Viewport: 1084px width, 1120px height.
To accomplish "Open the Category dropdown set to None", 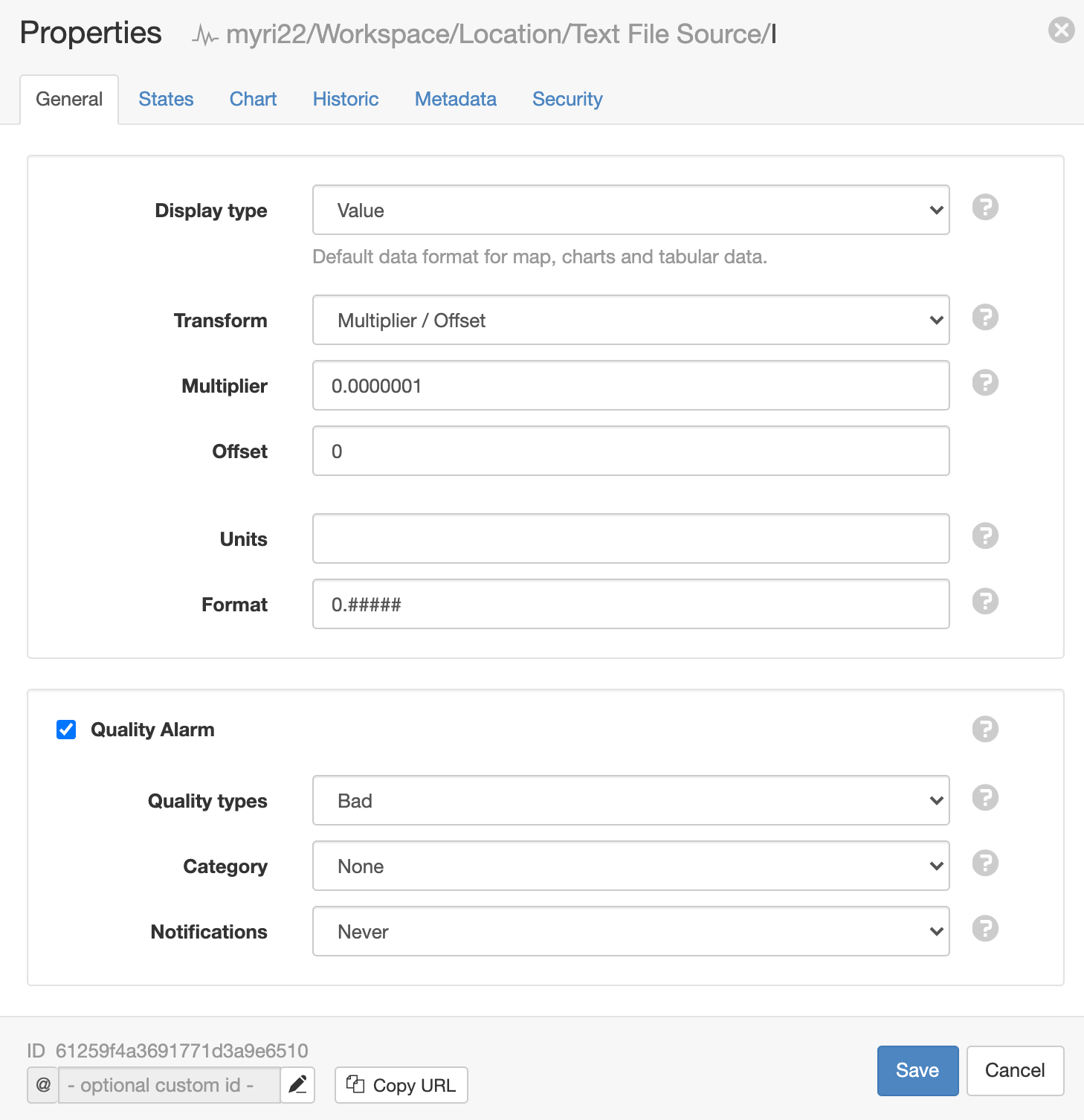I will pyautogui.click(x=630, y=866).
